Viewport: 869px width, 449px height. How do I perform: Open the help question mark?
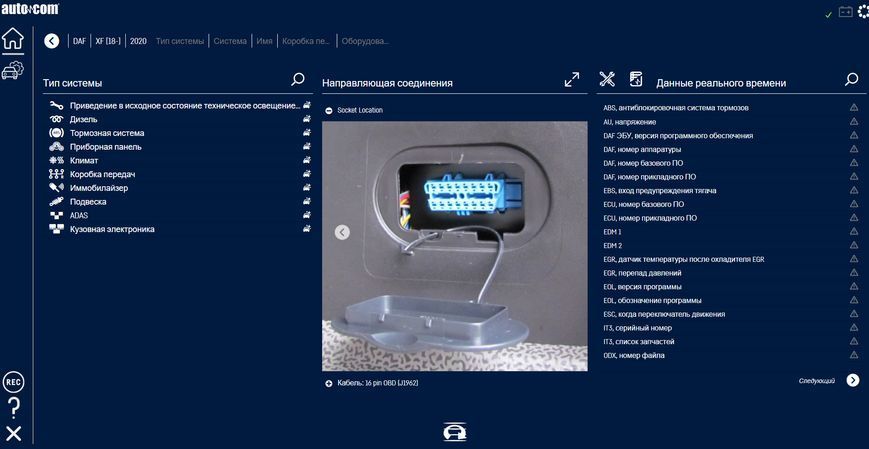(14, 407)
